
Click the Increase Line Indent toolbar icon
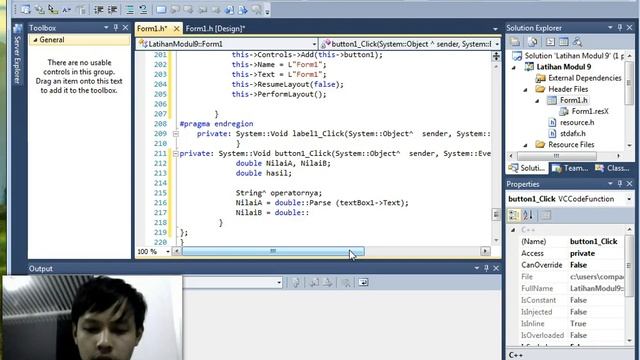(x=113, y=9)
